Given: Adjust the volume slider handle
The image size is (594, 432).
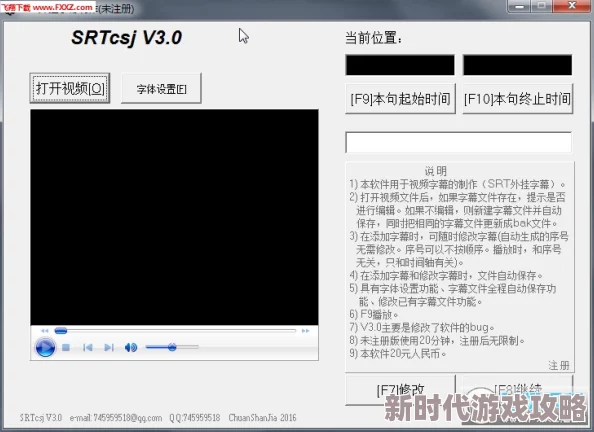Looking at the screenshot, I should click(x=172, y=347).
